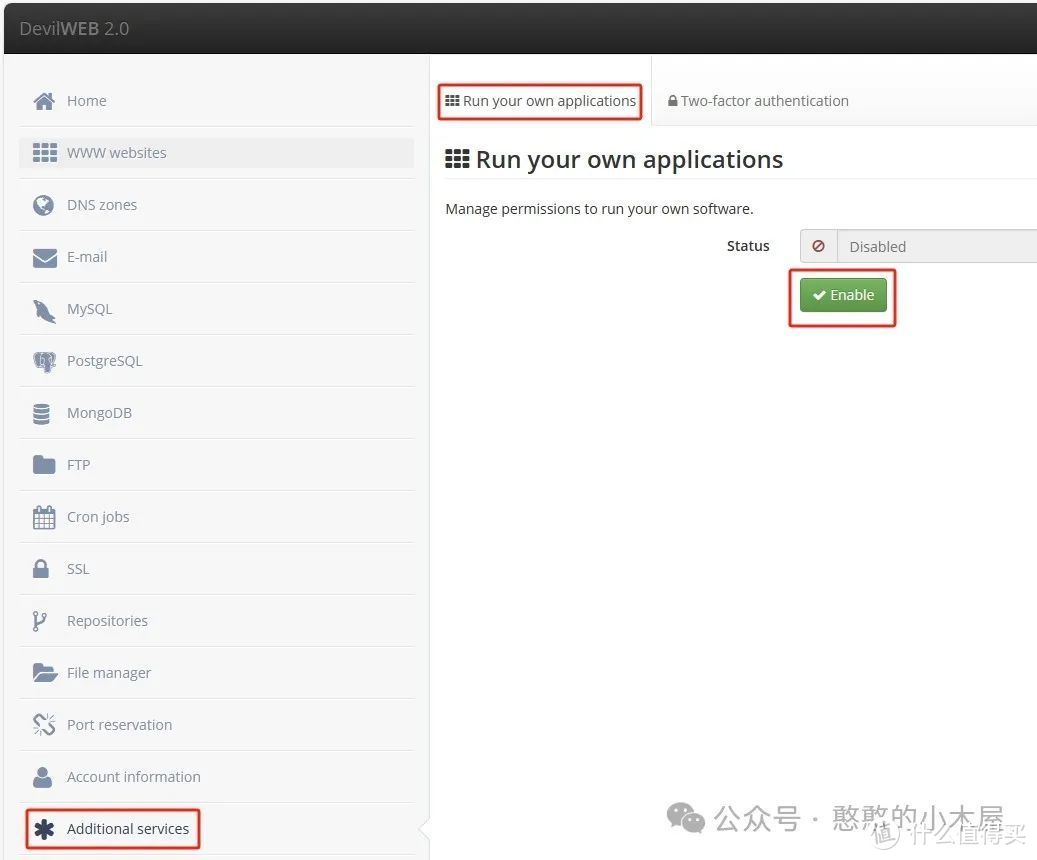Open the FTP section
The height and width of the screenshot is (860, 1037).
216,465
